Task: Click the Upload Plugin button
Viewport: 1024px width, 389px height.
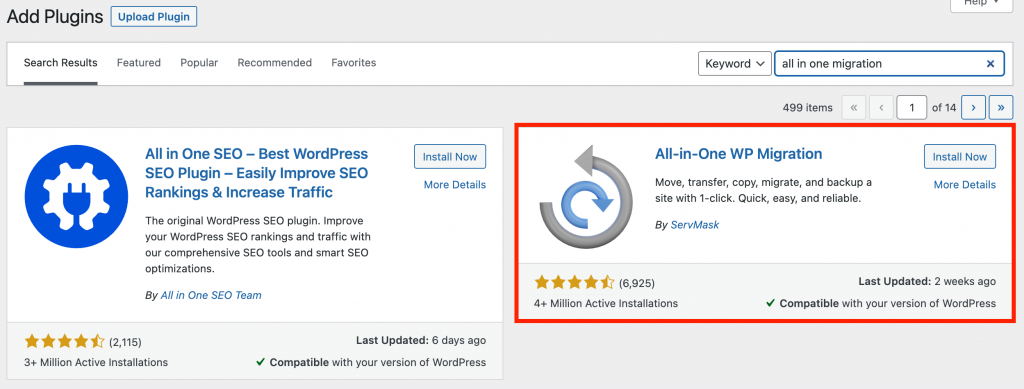Action: pos(153,16)
